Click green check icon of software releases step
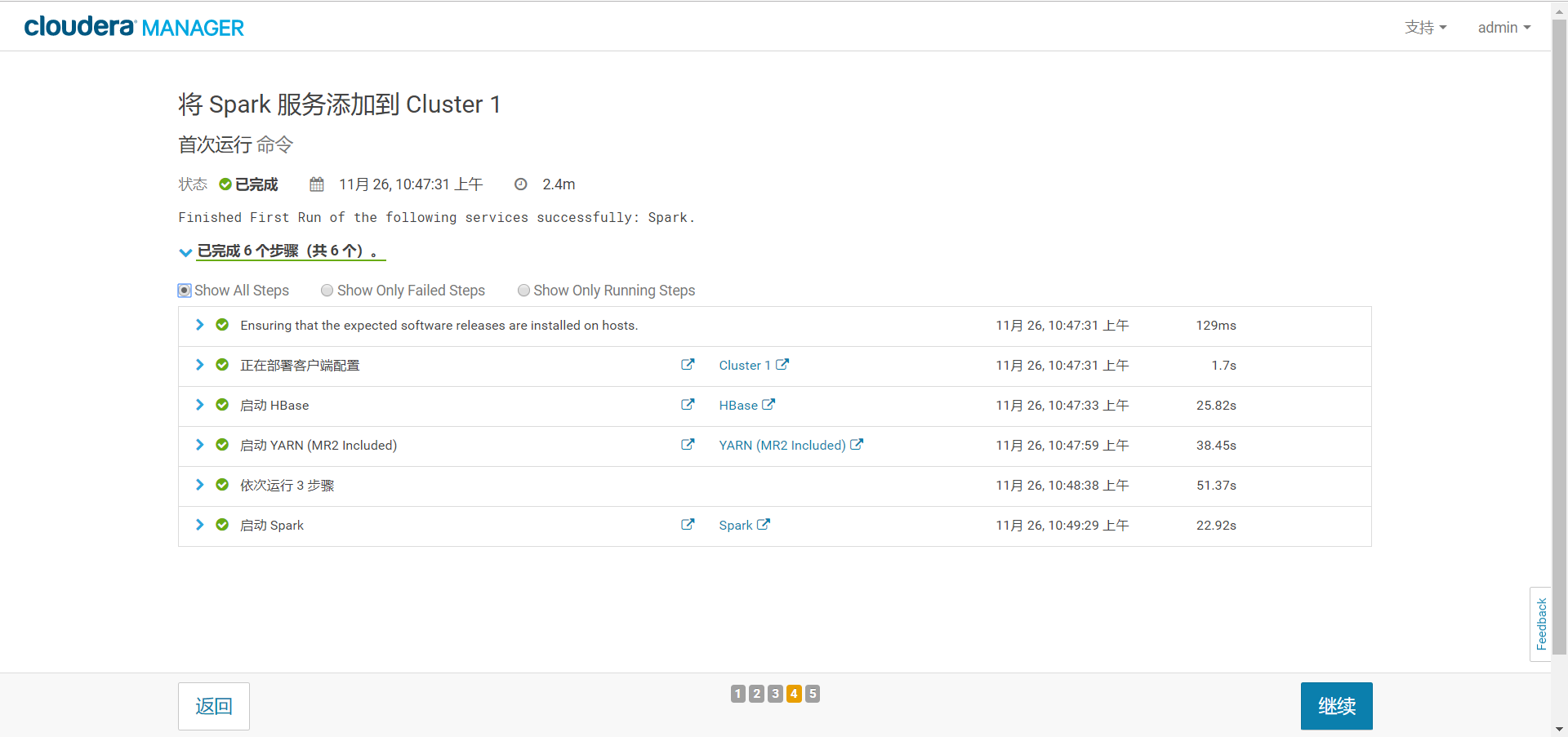Image resolution: width=1568 pixels, height=737 pixels. coord(222,325)
